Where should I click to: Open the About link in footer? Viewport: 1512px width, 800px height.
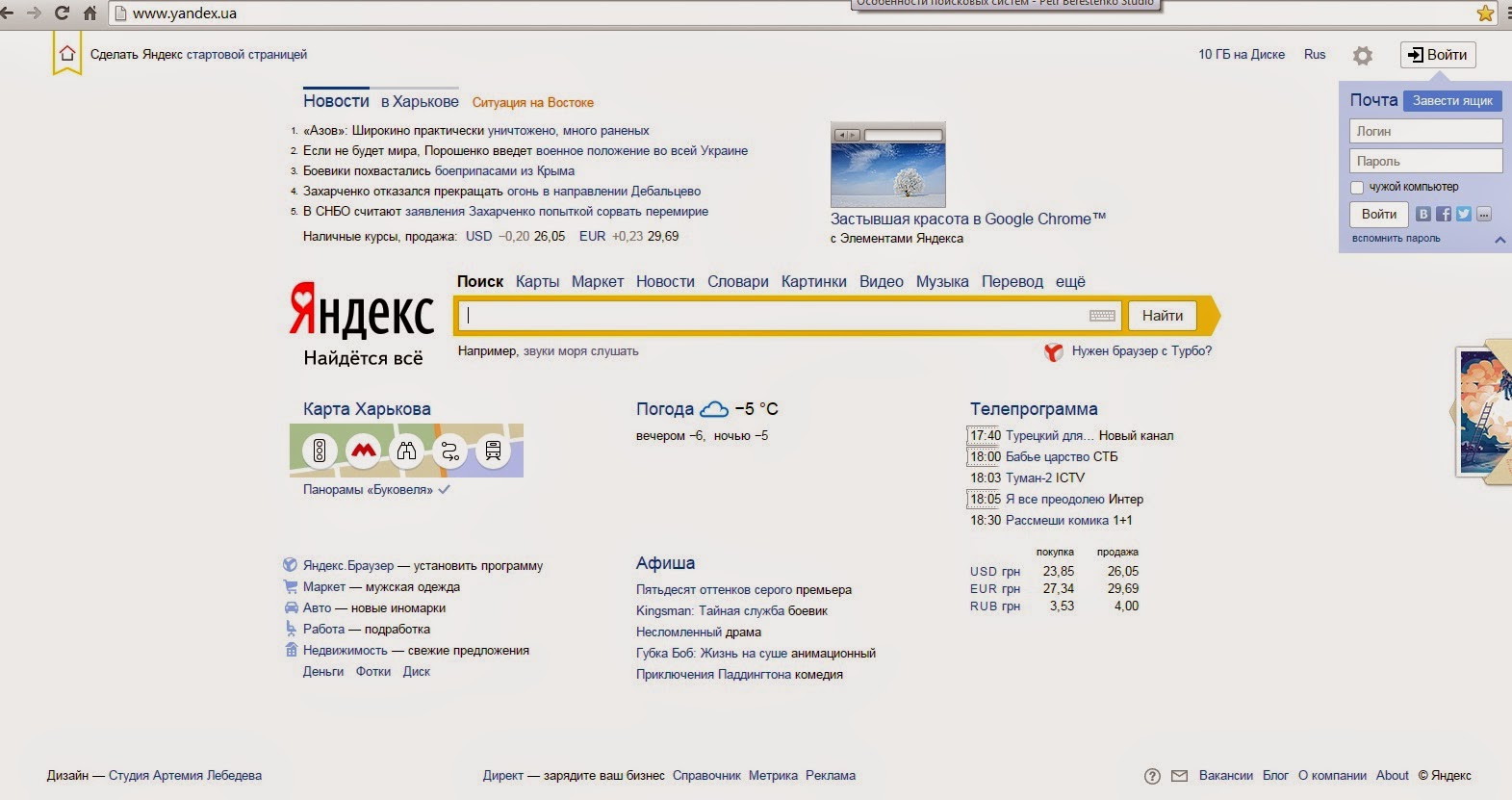1392,775
